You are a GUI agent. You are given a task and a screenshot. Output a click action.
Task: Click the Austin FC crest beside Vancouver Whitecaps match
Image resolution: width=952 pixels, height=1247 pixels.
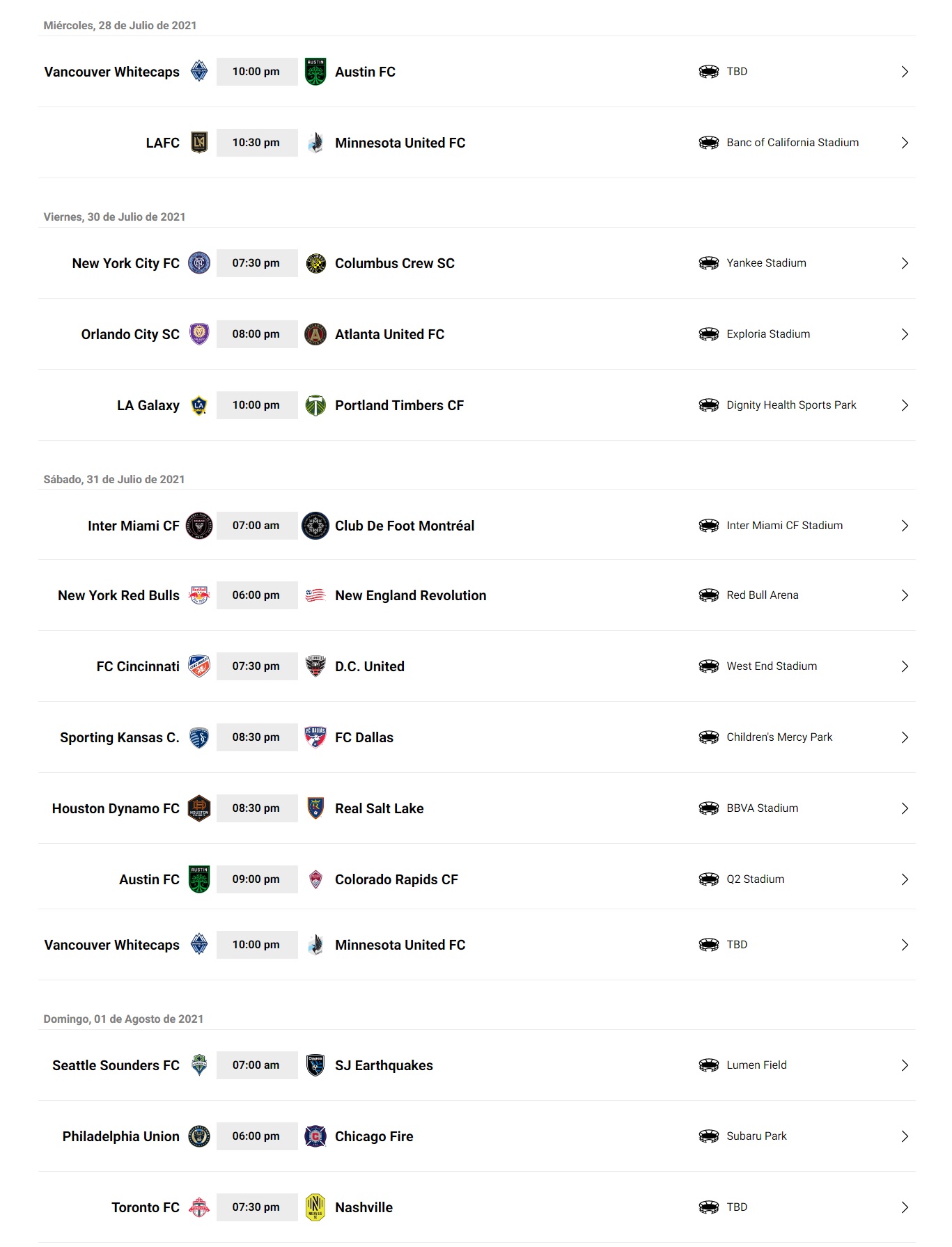(x=315, y=72)
